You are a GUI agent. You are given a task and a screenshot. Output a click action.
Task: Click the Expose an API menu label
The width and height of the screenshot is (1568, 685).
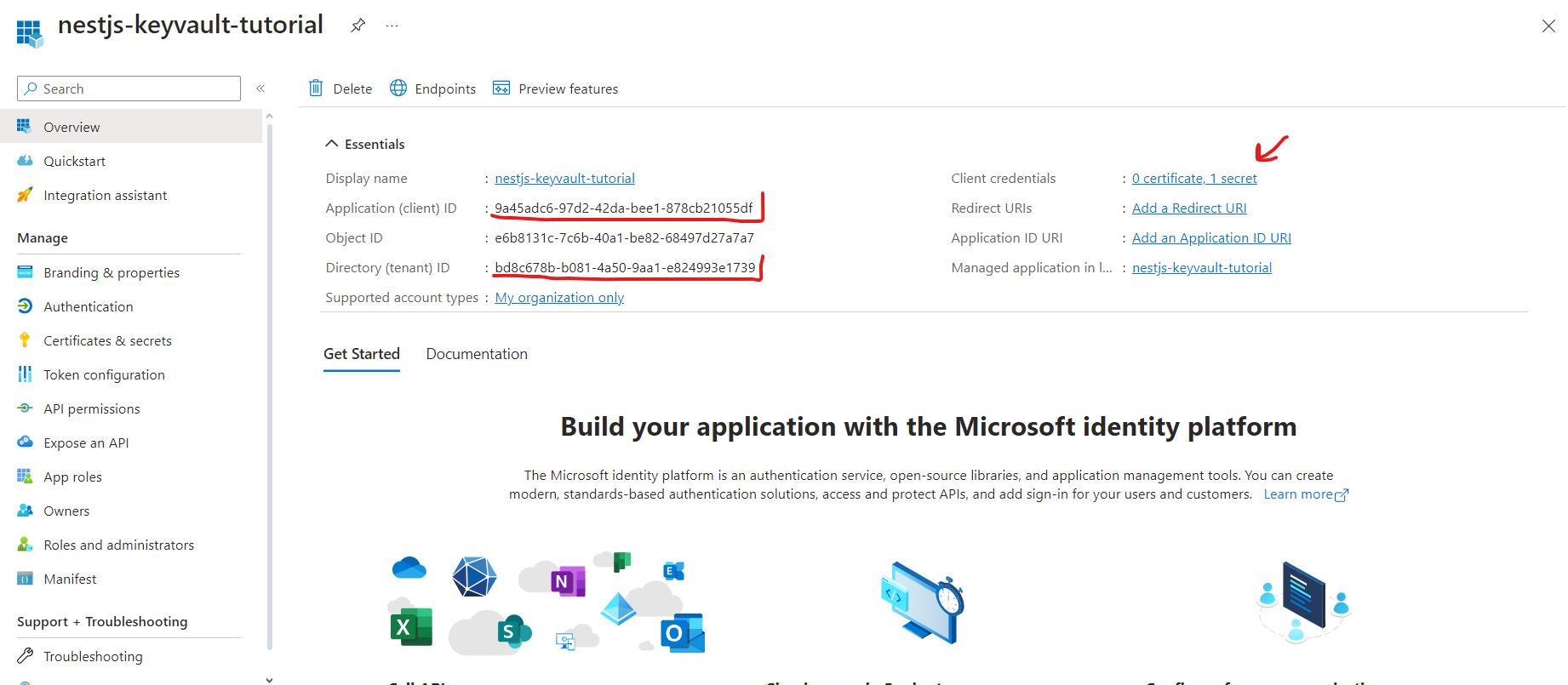coord(86,442)
